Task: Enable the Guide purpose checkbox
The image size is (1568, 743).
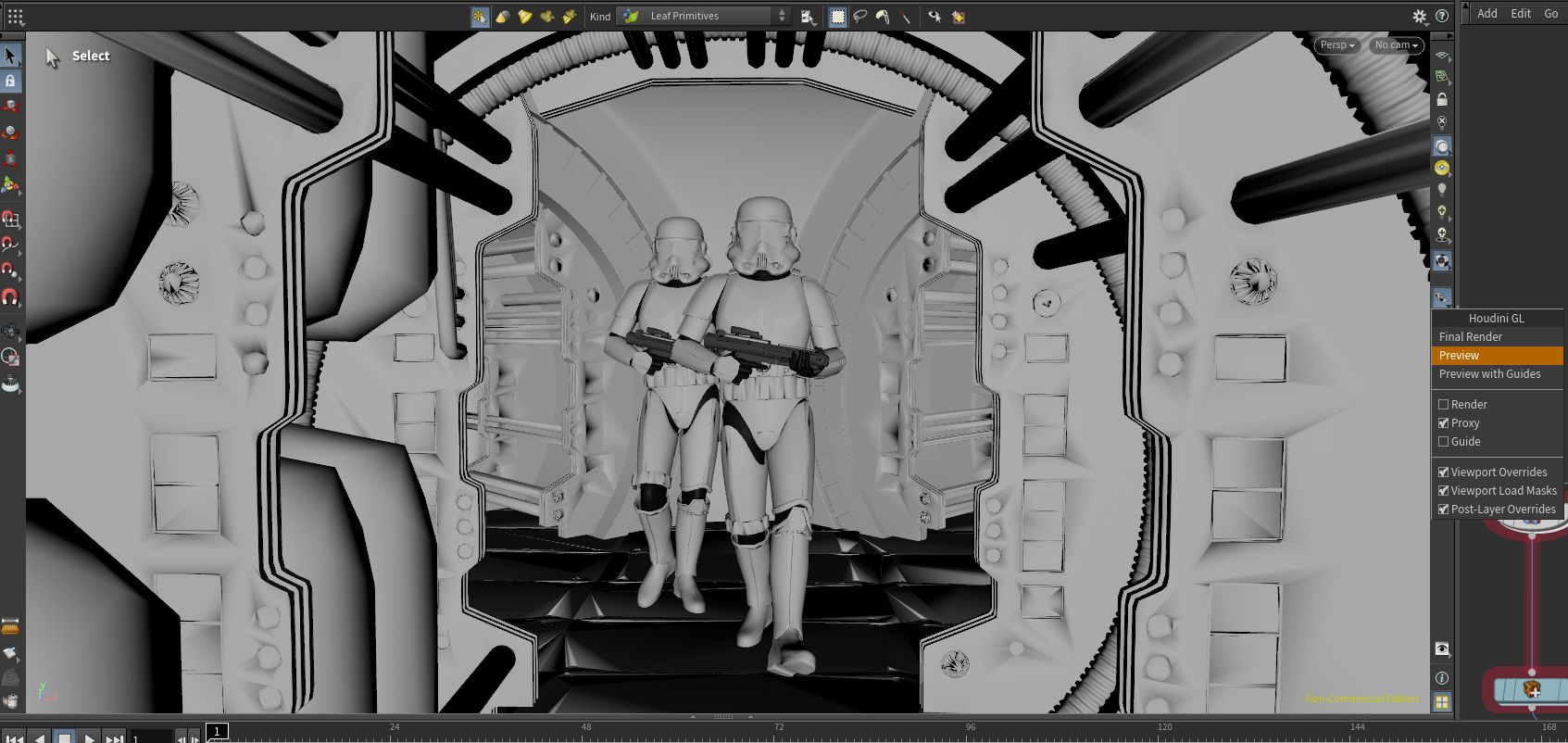Action: [x=1443, y=442]
